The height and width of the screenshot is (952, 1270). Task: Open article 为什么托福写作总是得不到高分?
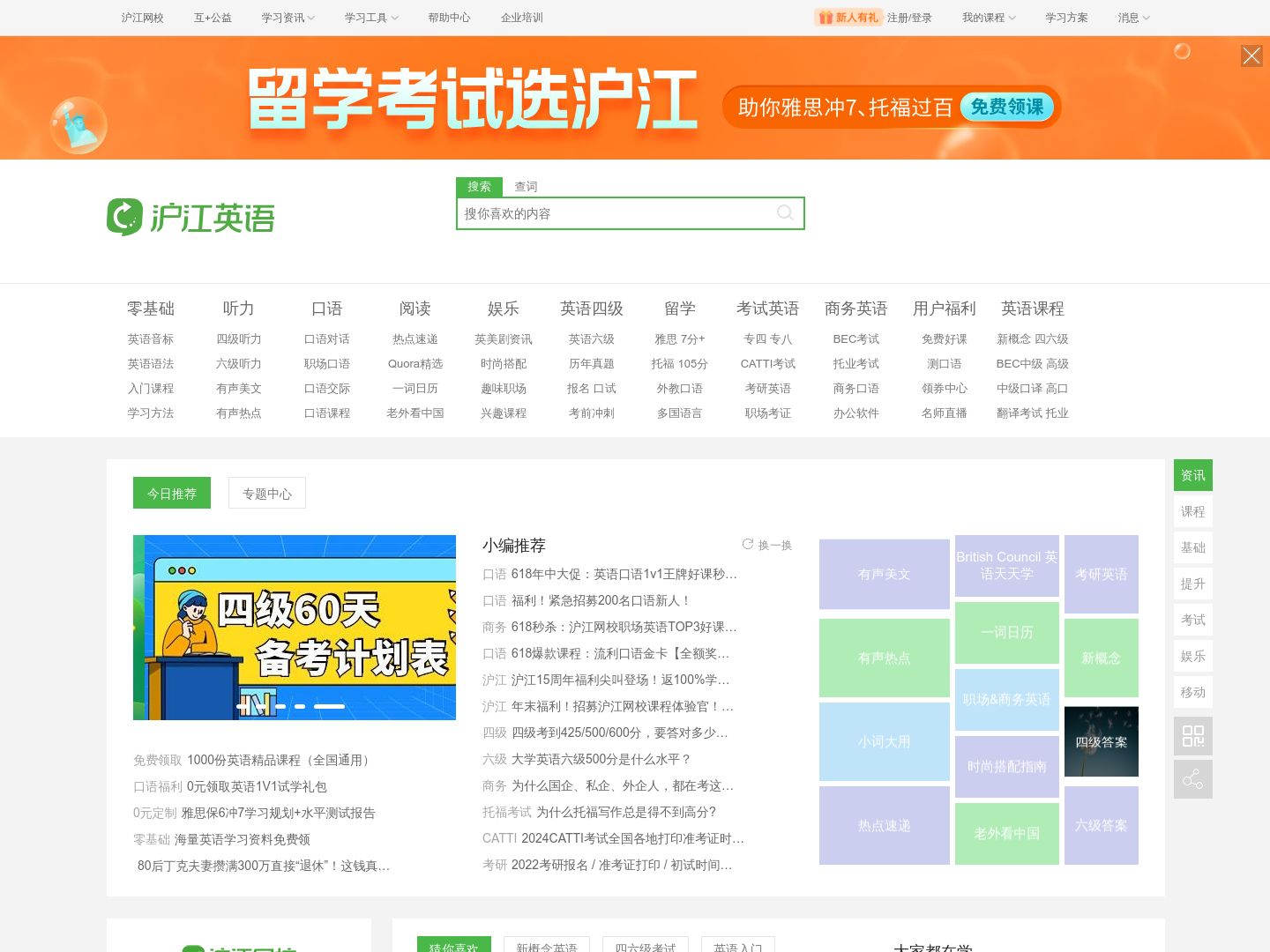point(626,812)
